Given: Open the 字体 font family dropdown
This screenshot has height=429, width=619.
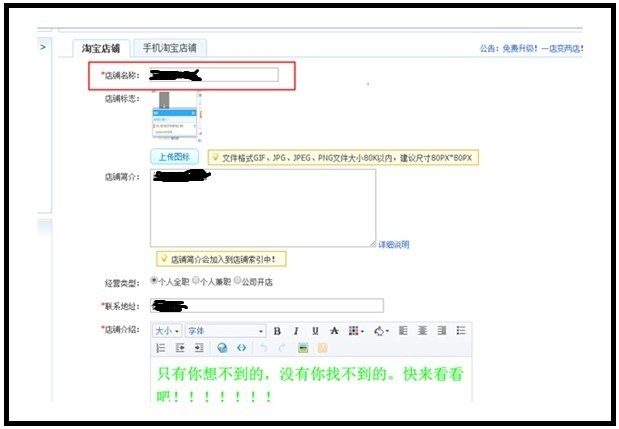Looking at the screenshot, I should [x=225, y=331].
